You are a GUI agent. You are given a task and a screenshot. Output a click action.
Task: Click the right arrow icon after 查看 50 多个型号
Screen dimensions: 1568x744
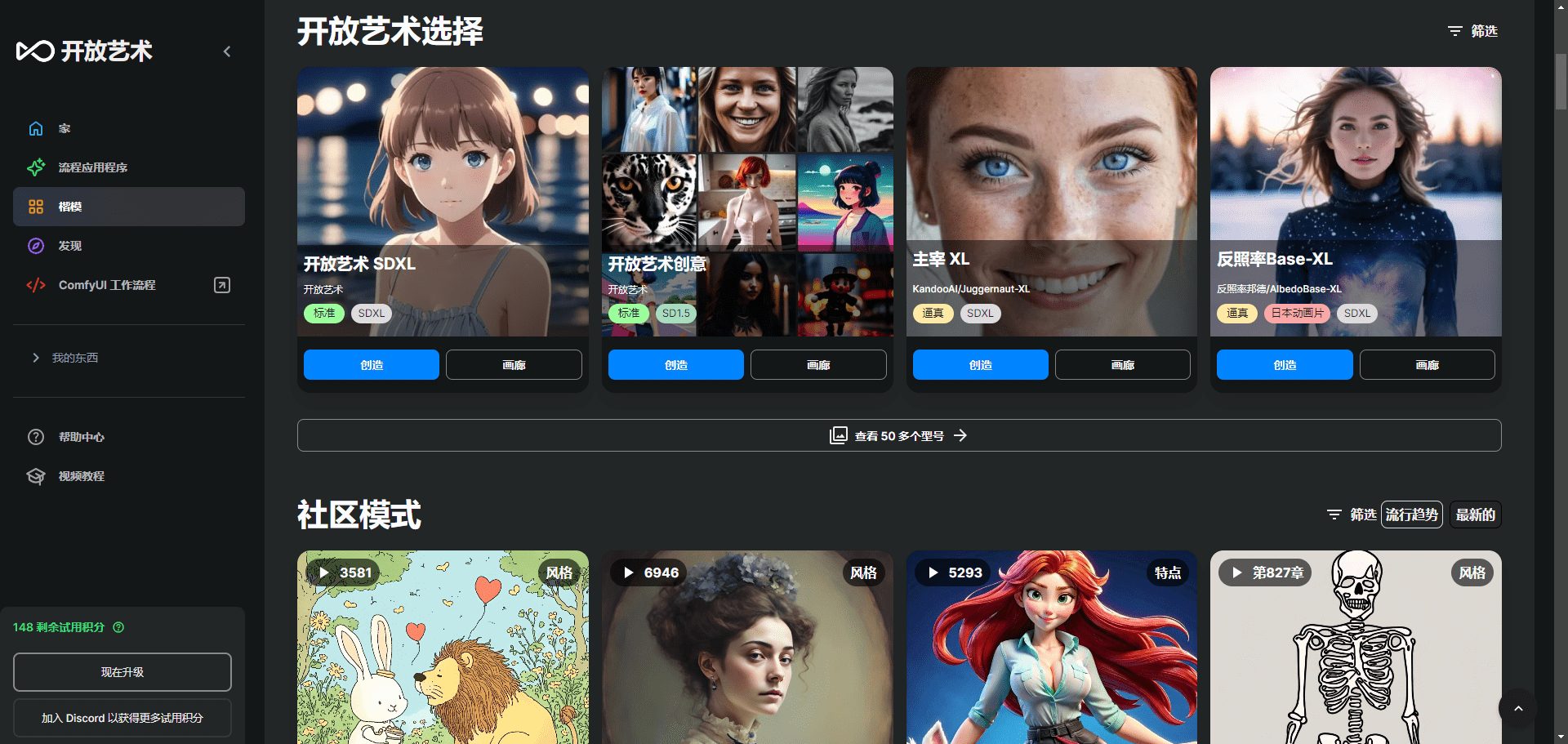(x=960, y=435)
